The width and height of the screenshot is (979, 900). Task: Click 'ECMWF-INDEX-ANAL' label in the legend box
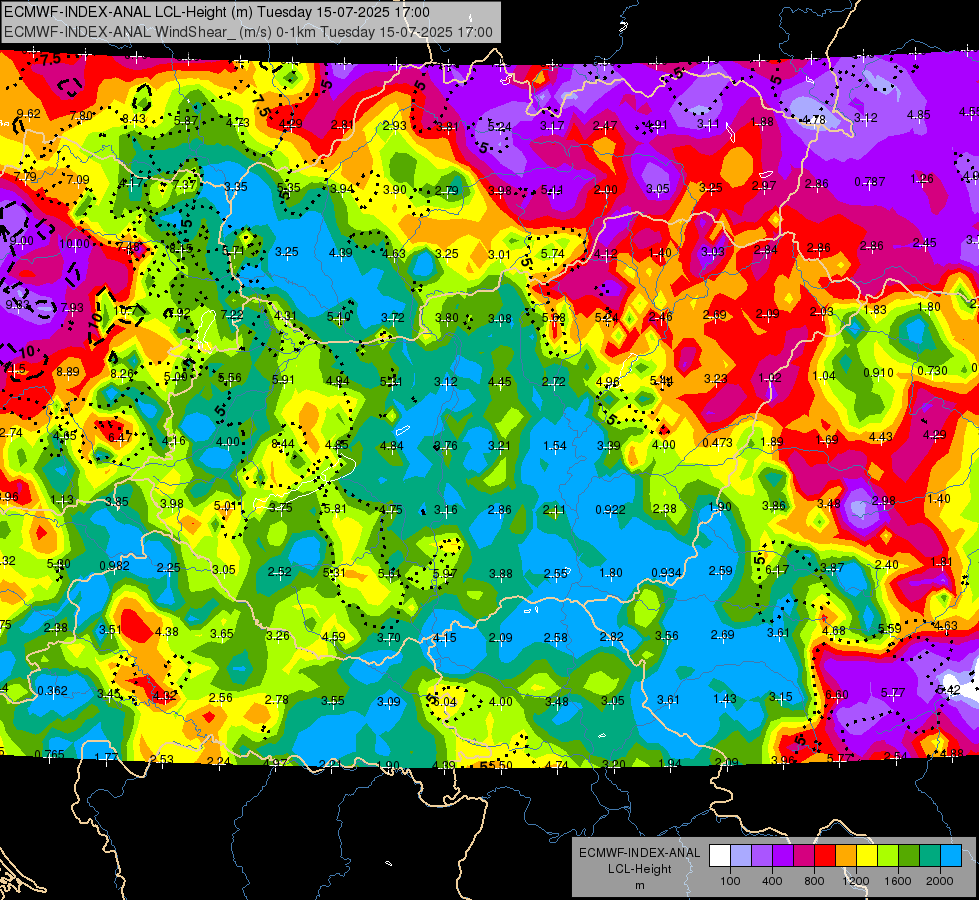pyautogui.click(x=639, y=853)
